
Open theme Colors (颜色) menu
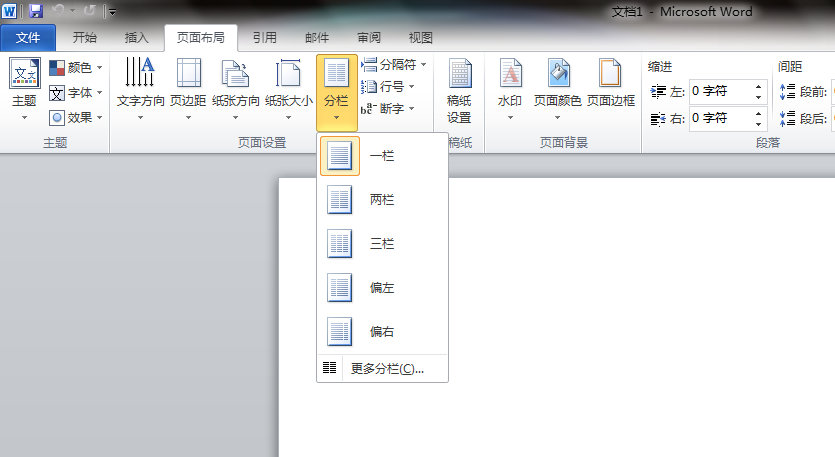[x=75, y=68]
